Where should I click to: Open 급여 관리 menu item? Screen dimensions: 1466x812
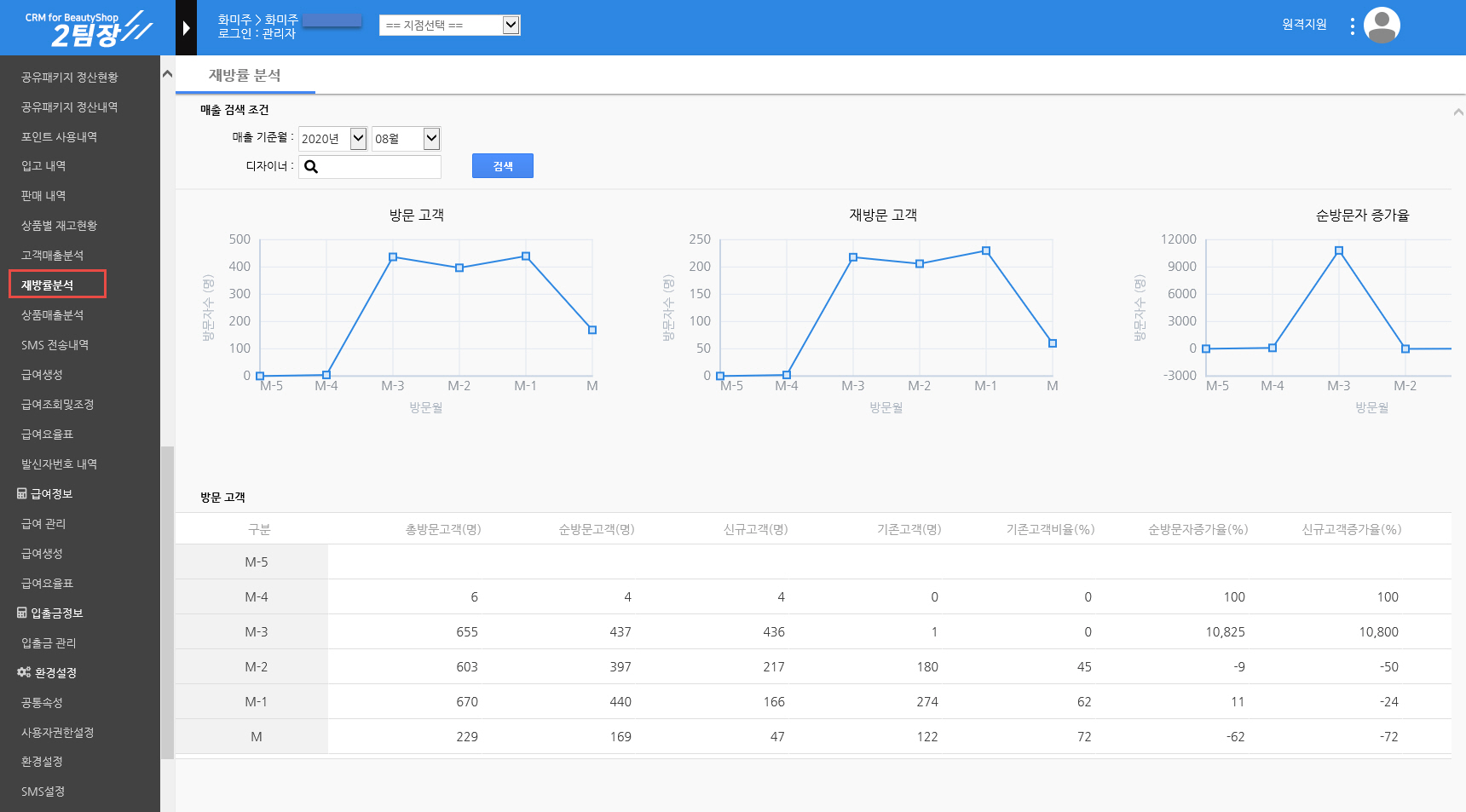(x=43, y=524)
